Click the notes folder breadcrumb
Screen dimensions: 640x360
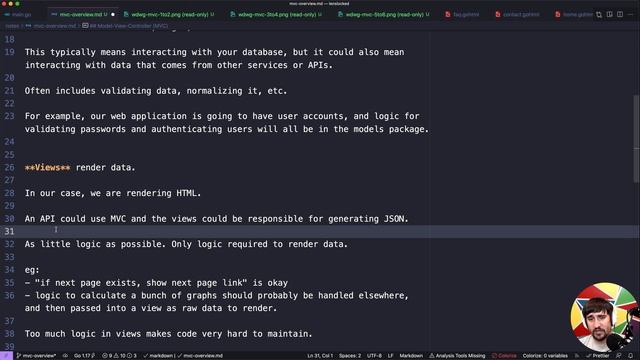click(12, 26)
